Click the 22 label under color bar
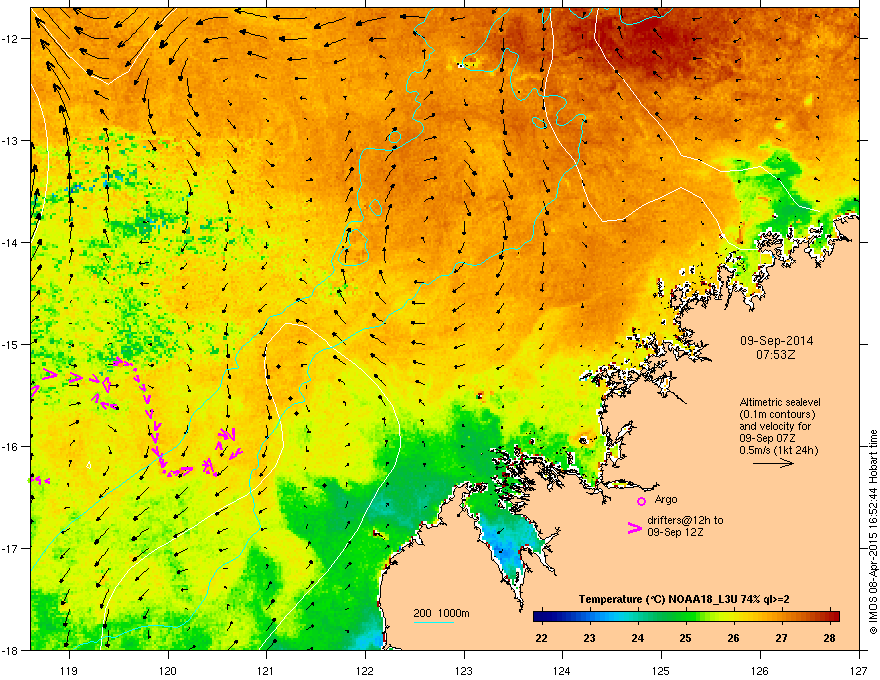The image size is (880, 680). pos(541,638)
